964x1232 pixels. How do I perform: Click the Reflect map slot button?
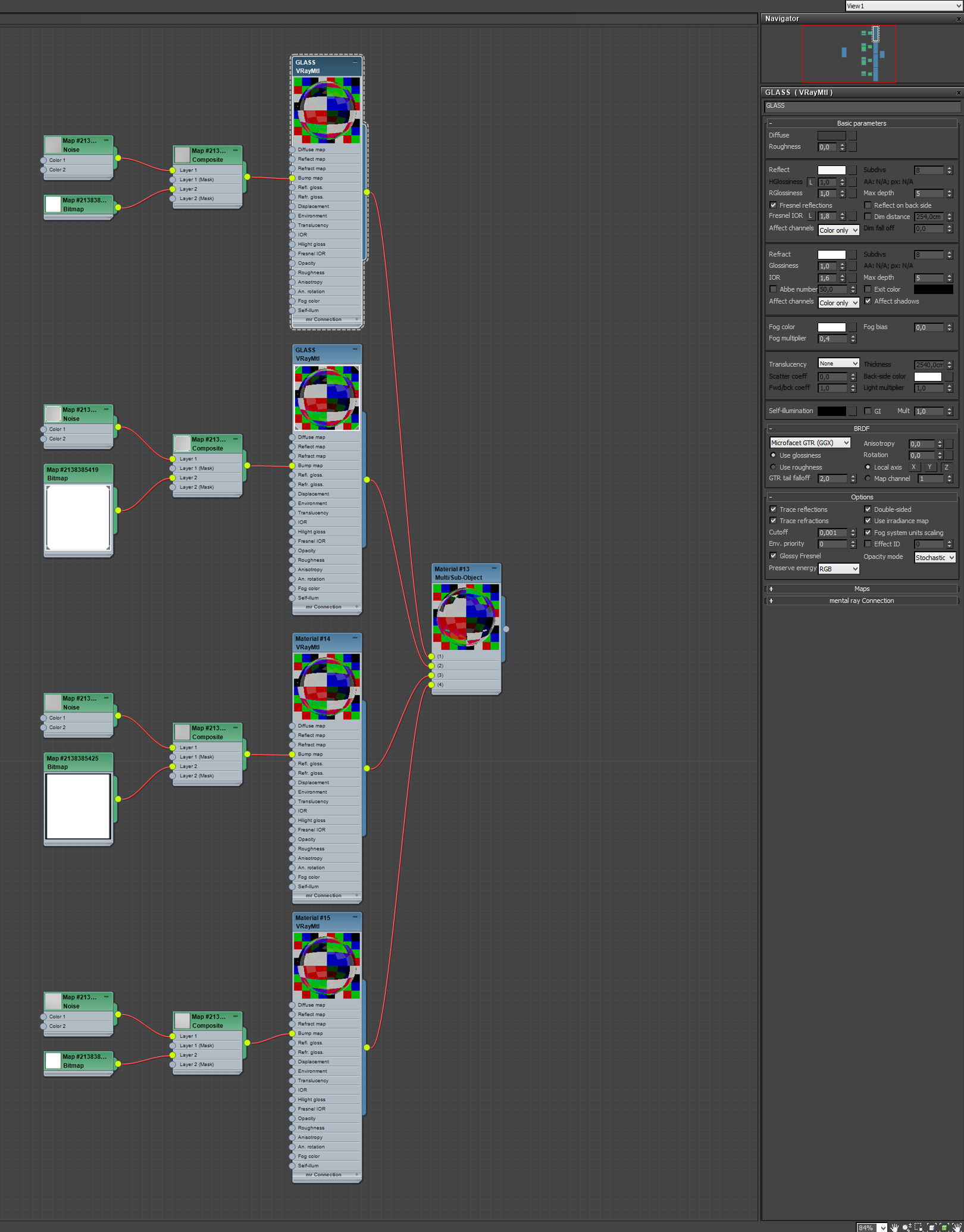[853, 170]
